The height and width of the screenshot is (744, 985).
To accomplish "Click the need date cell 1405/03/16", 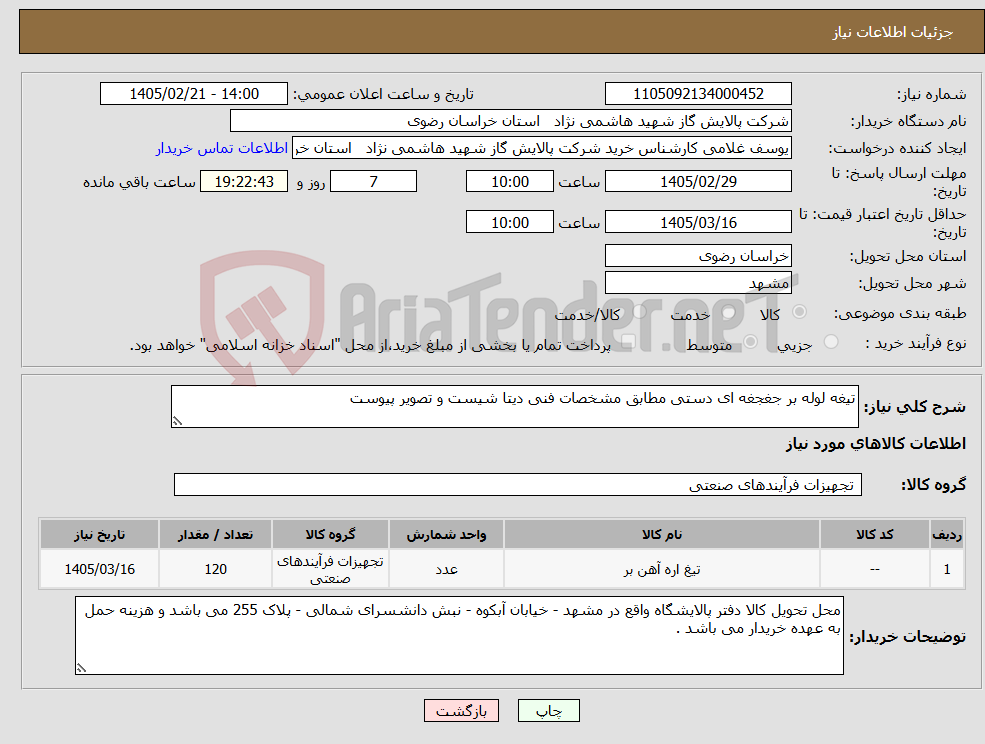I will coord(99,569).
